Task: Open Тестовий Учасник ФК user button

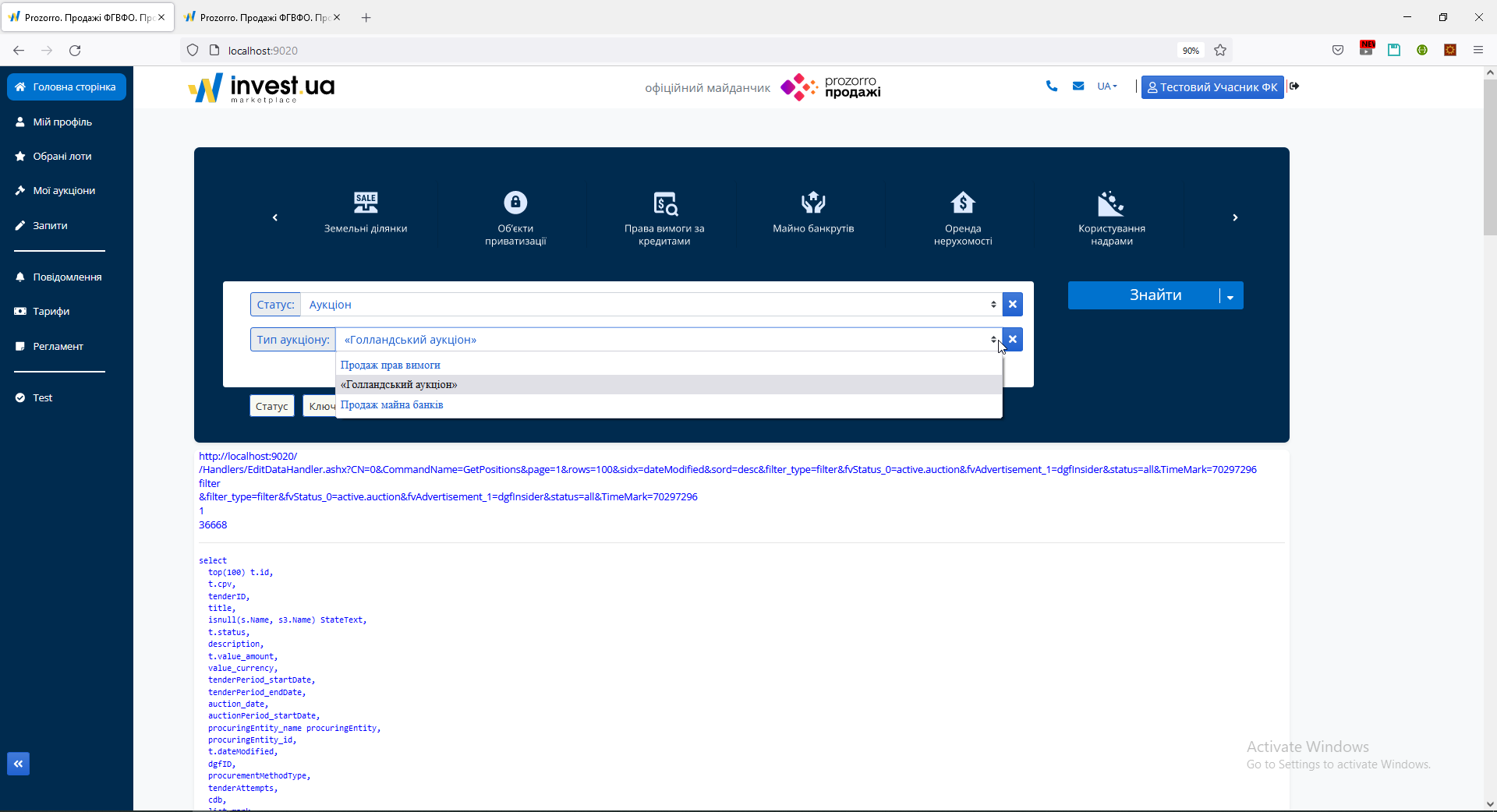Action: coord(1212,87)
